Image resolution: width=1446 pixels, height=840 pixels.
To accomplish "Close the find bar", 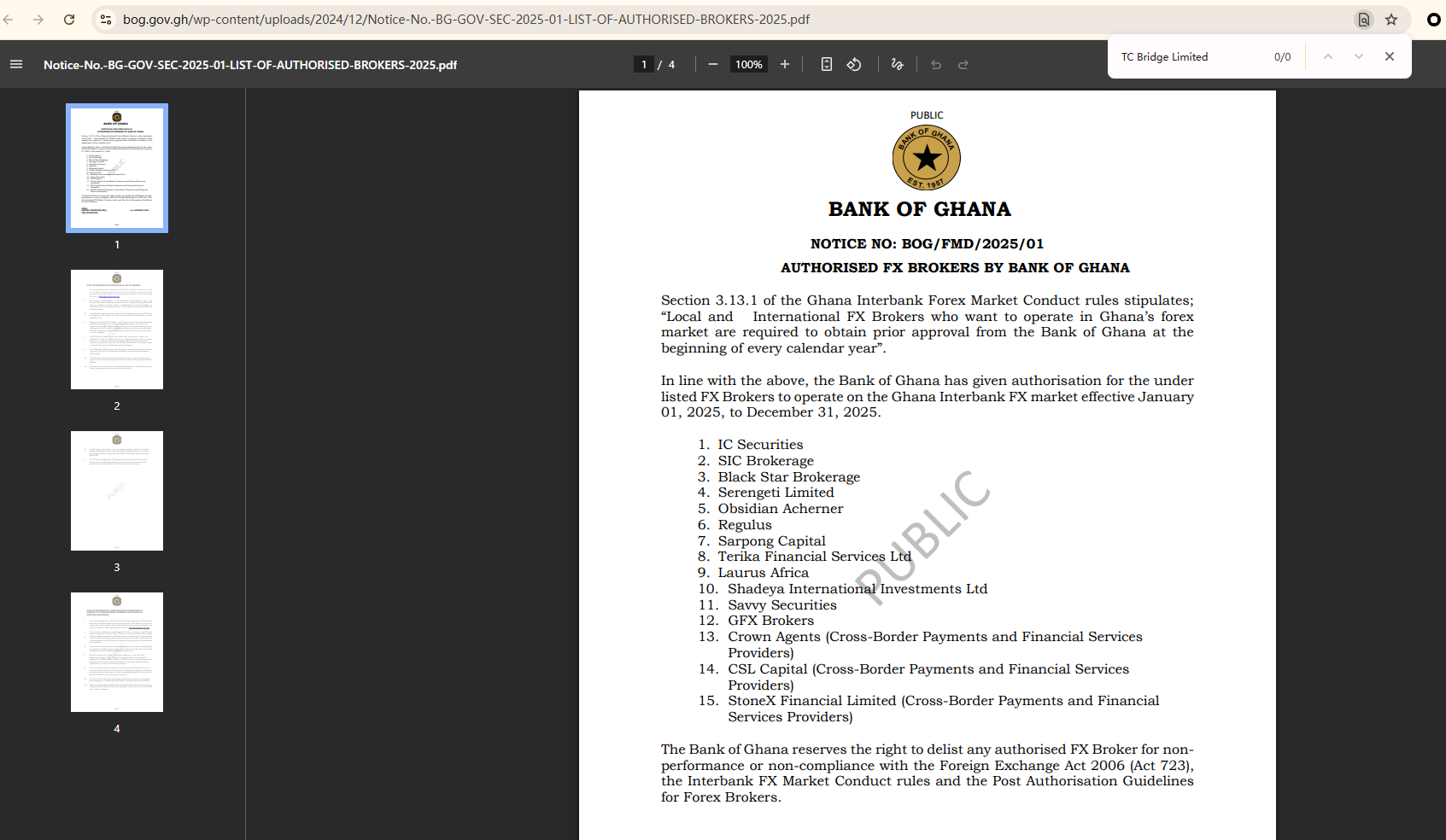I will 1390,56.
